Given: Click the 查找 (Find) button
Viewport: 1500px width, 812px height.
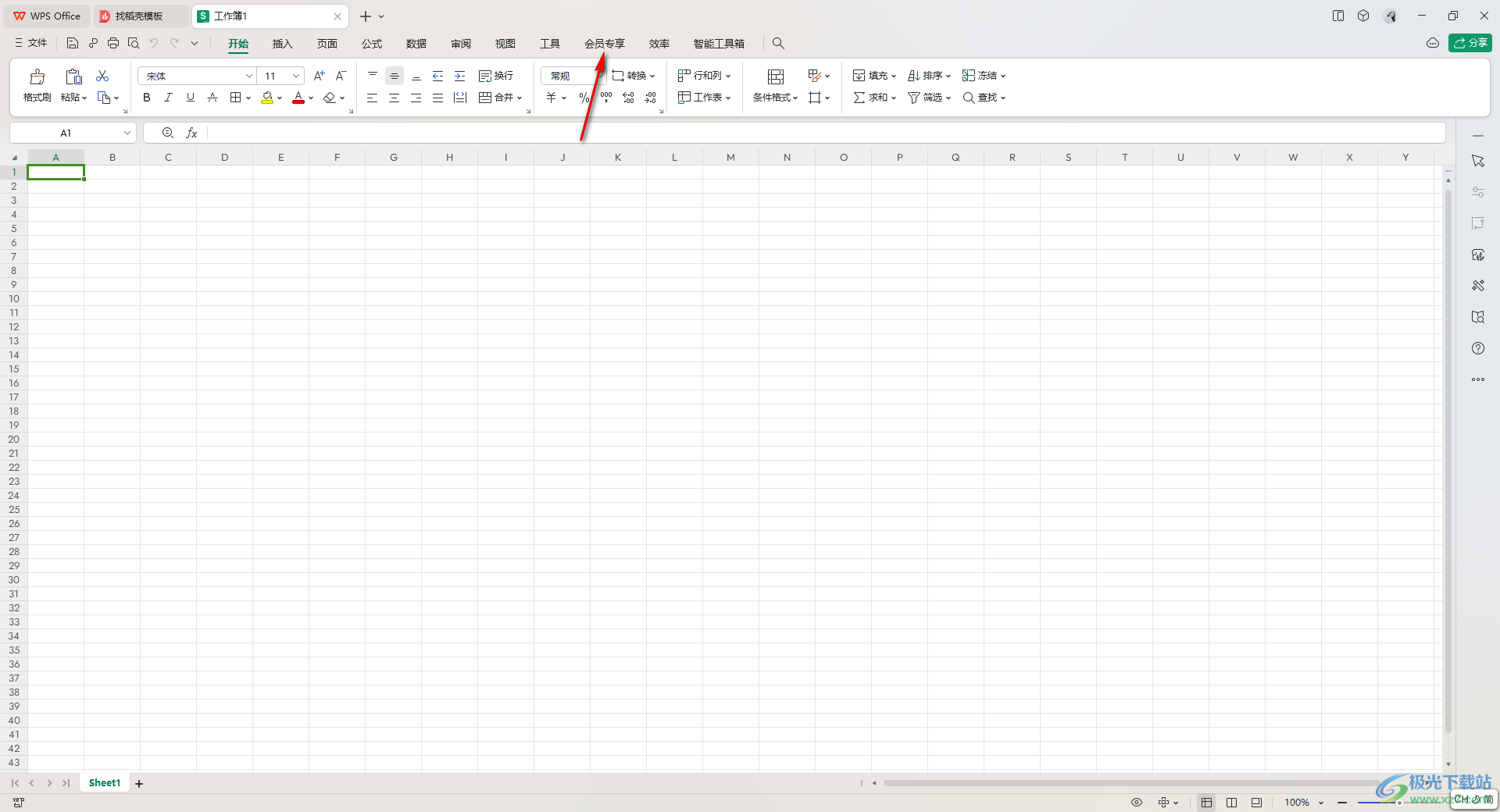Looking at the screenshot, I should point(984,98).
